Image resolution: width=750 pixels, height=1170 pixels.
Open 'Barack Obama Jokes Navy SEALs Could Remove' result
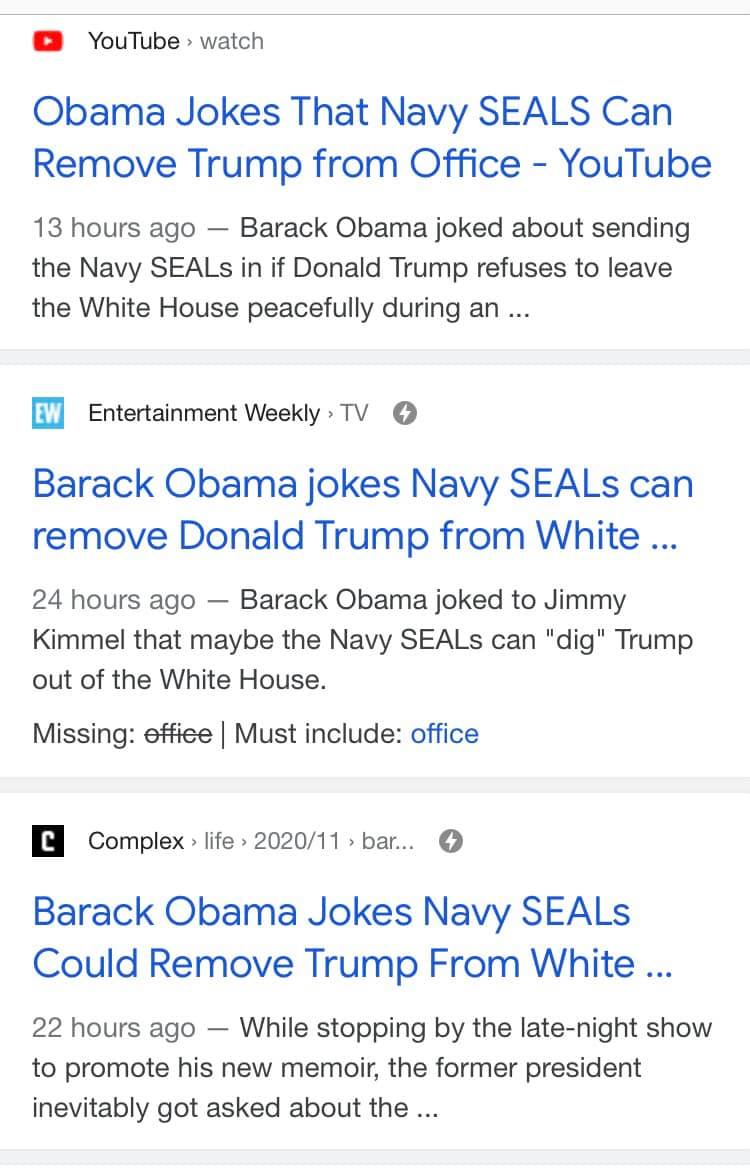tap(352, 939)
